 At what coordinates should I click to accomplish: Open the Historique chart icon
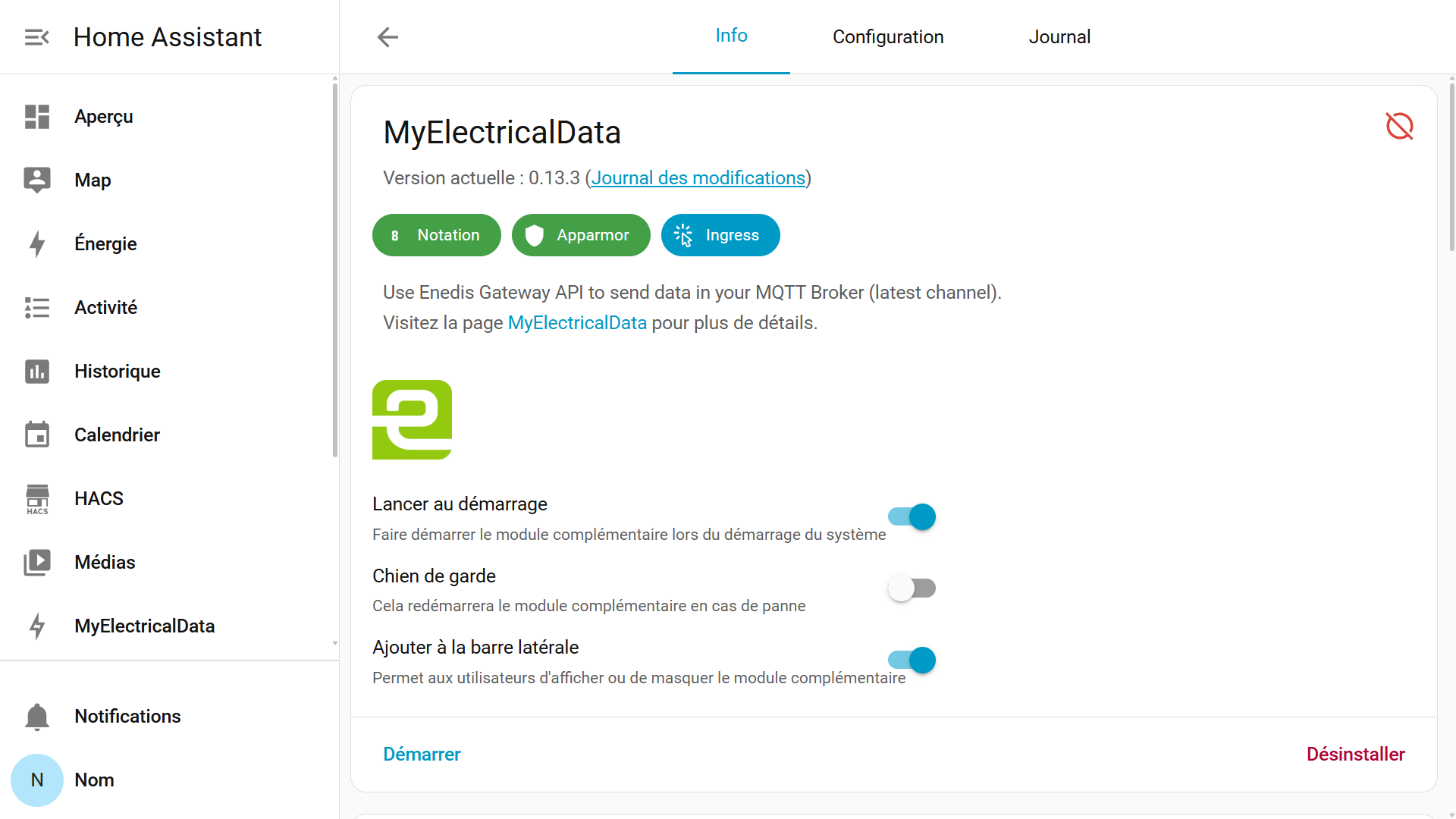(x=37, y=372)
